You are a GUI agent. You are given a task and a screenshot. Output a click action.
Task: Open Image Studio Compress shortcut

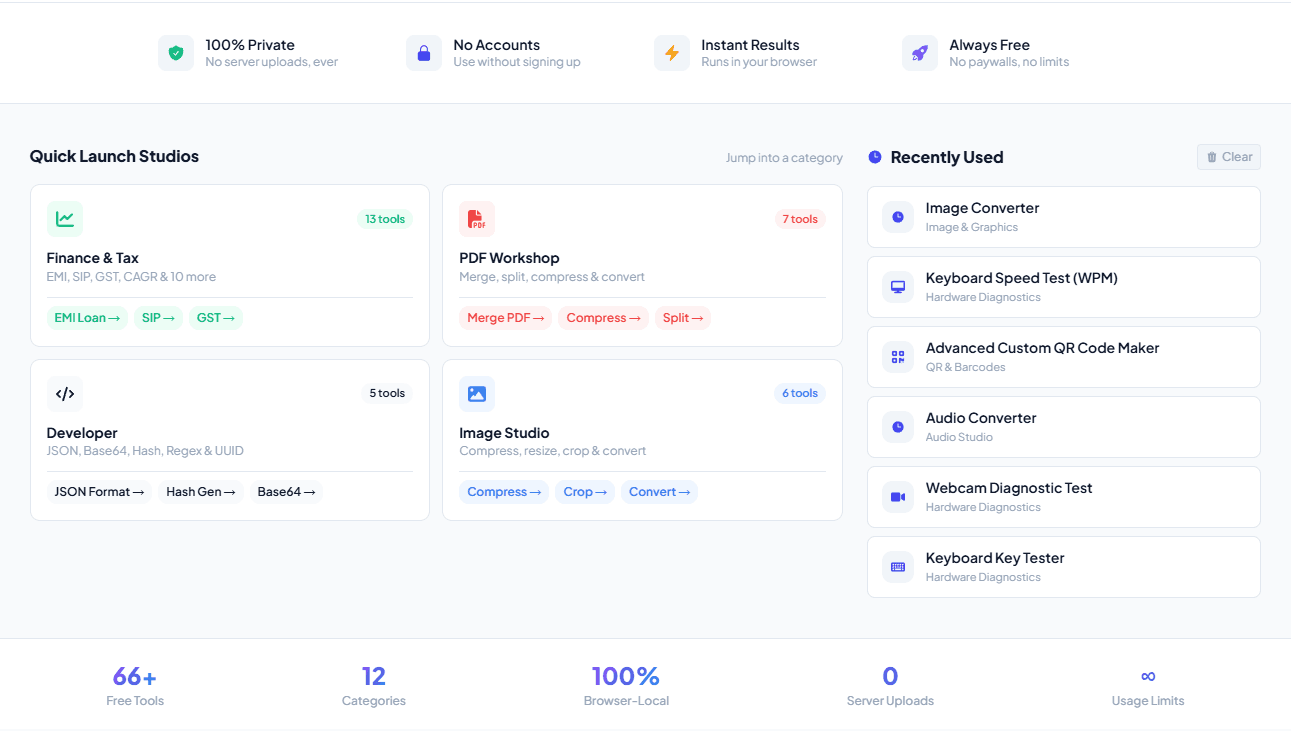[504, 492]
